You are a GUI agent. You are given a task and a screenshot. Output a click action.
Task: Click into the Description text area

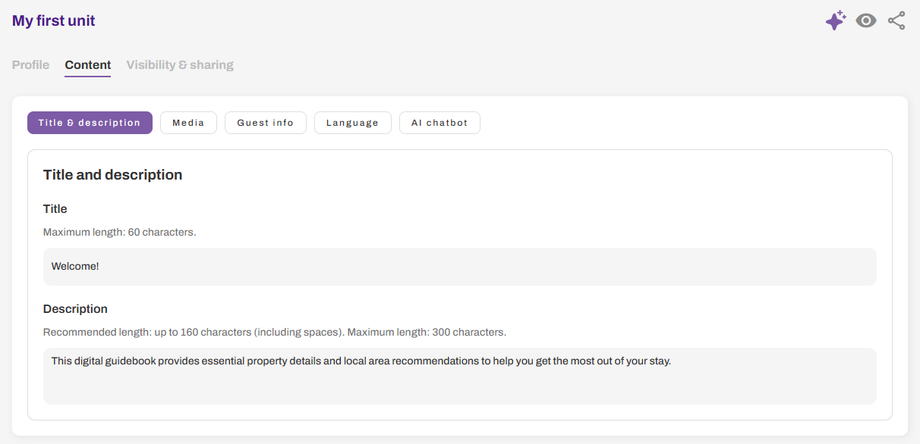coord(459,383)
